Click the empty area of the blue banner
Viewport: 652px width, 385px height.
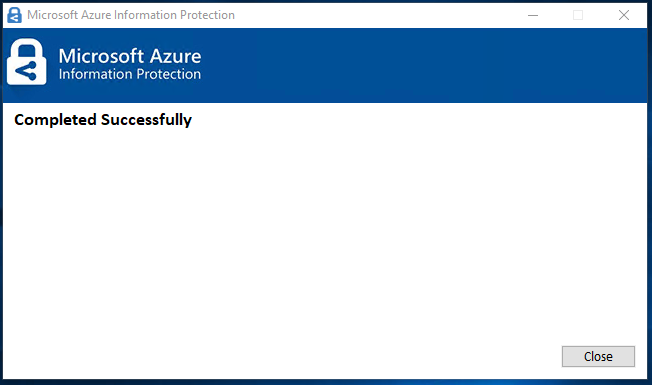pyautogui.click(x=416, y=65)
